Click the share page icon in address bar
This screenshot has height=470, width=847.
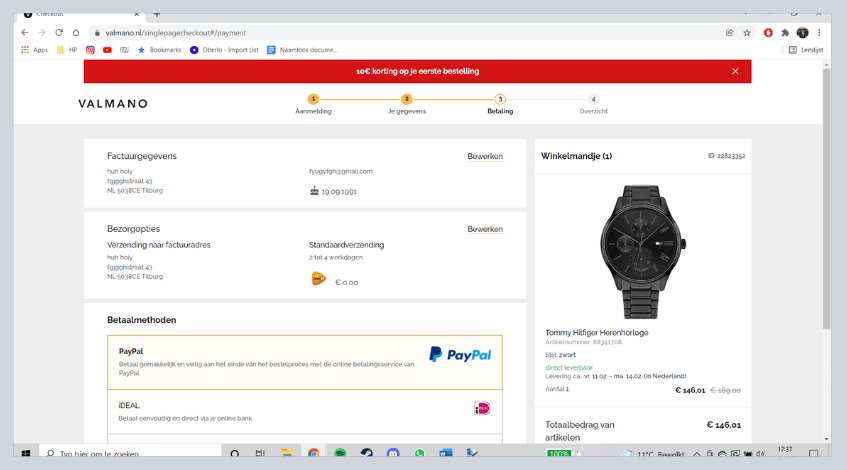pyautogui.click(x=730, y=33)
